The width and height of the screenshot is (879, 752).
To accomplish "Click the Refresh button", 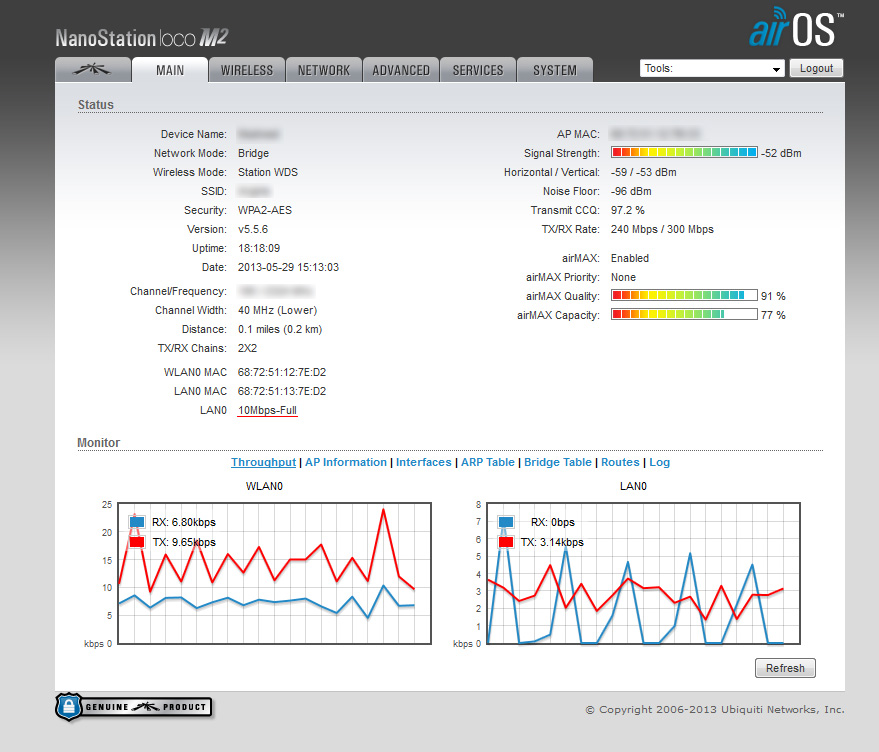I will (x=785, y=668).
